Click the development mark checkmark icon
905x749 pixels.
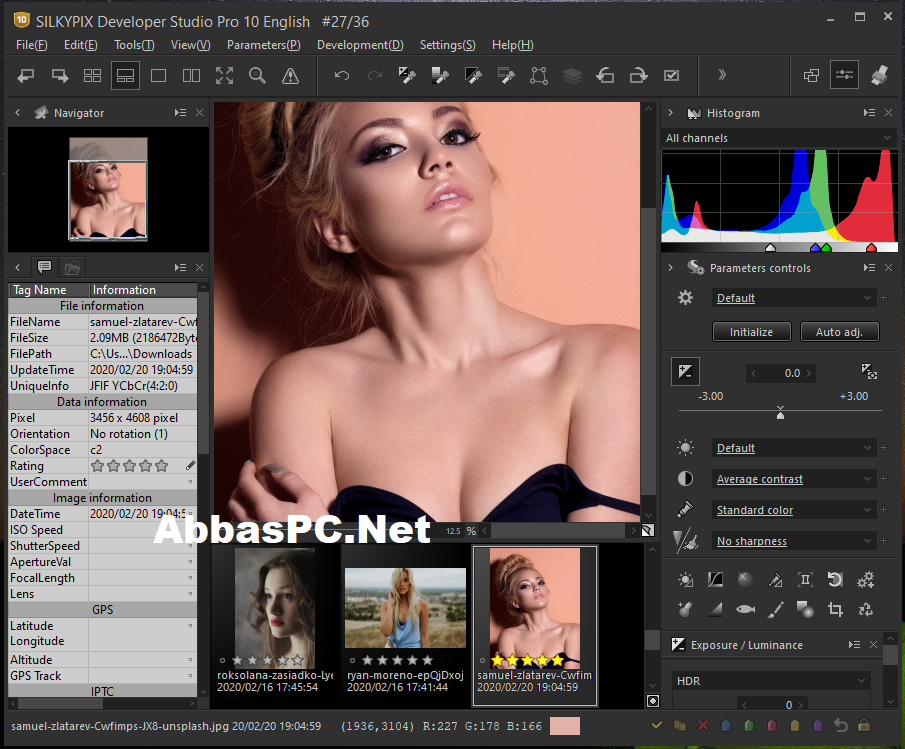[x=671, y=76]
